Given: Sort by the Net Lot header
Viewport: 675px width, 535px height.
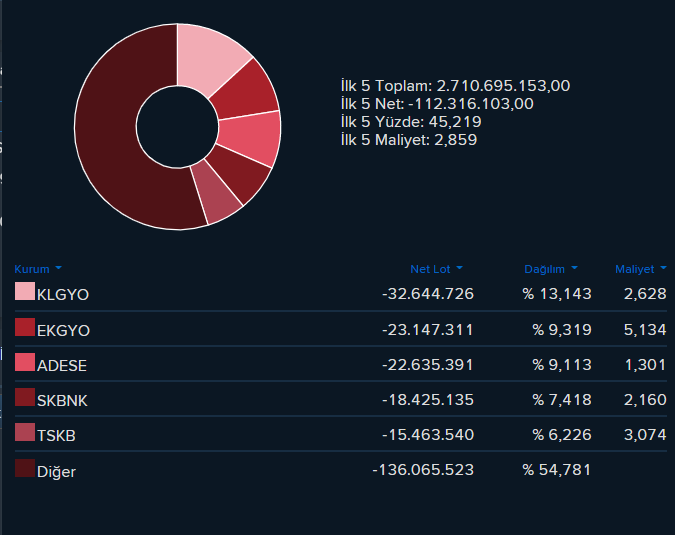Looking at the screenshot, I should 430,269.
